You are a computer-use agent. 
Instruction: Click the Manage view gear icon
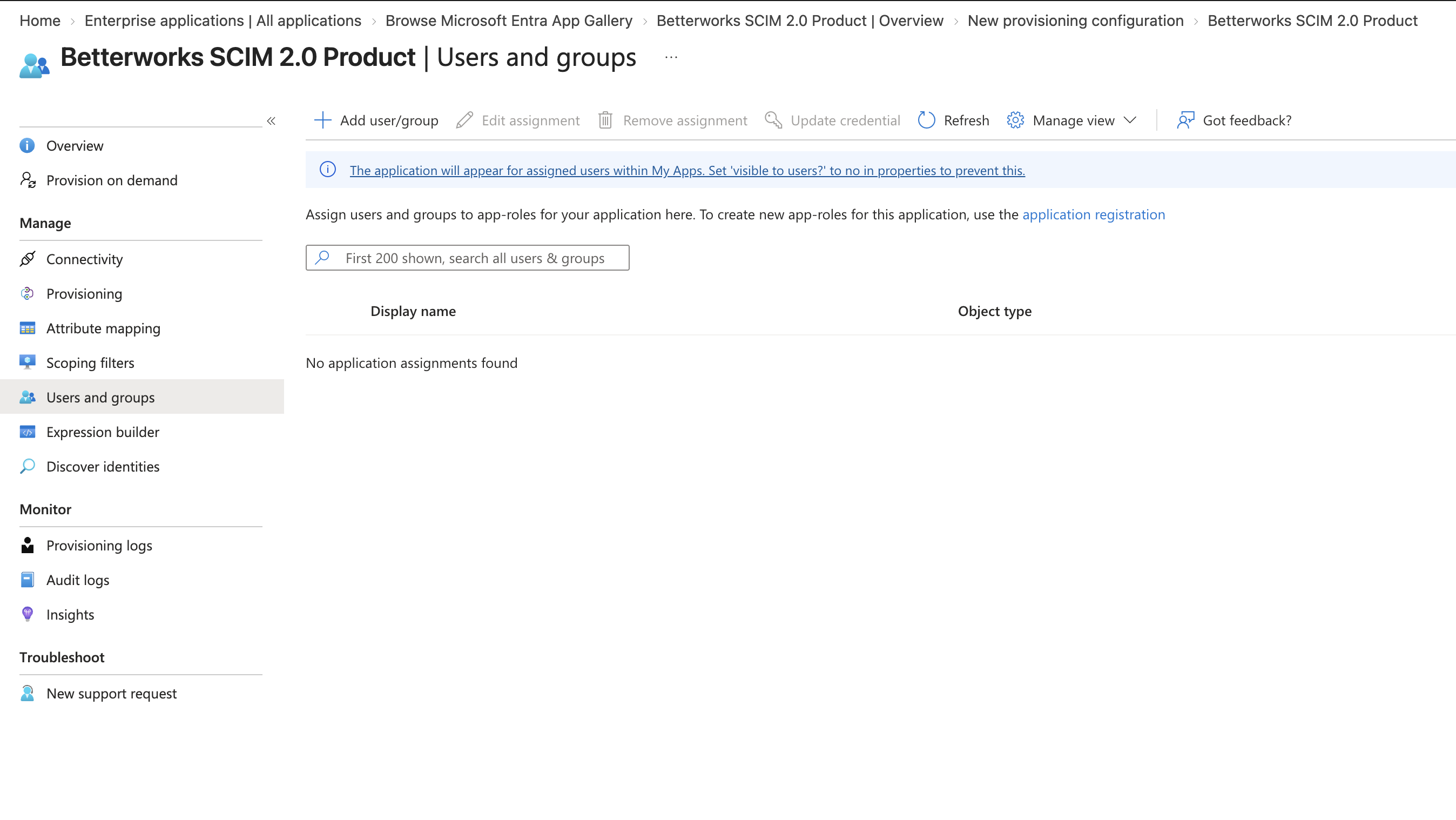[x=1015, y=120]
